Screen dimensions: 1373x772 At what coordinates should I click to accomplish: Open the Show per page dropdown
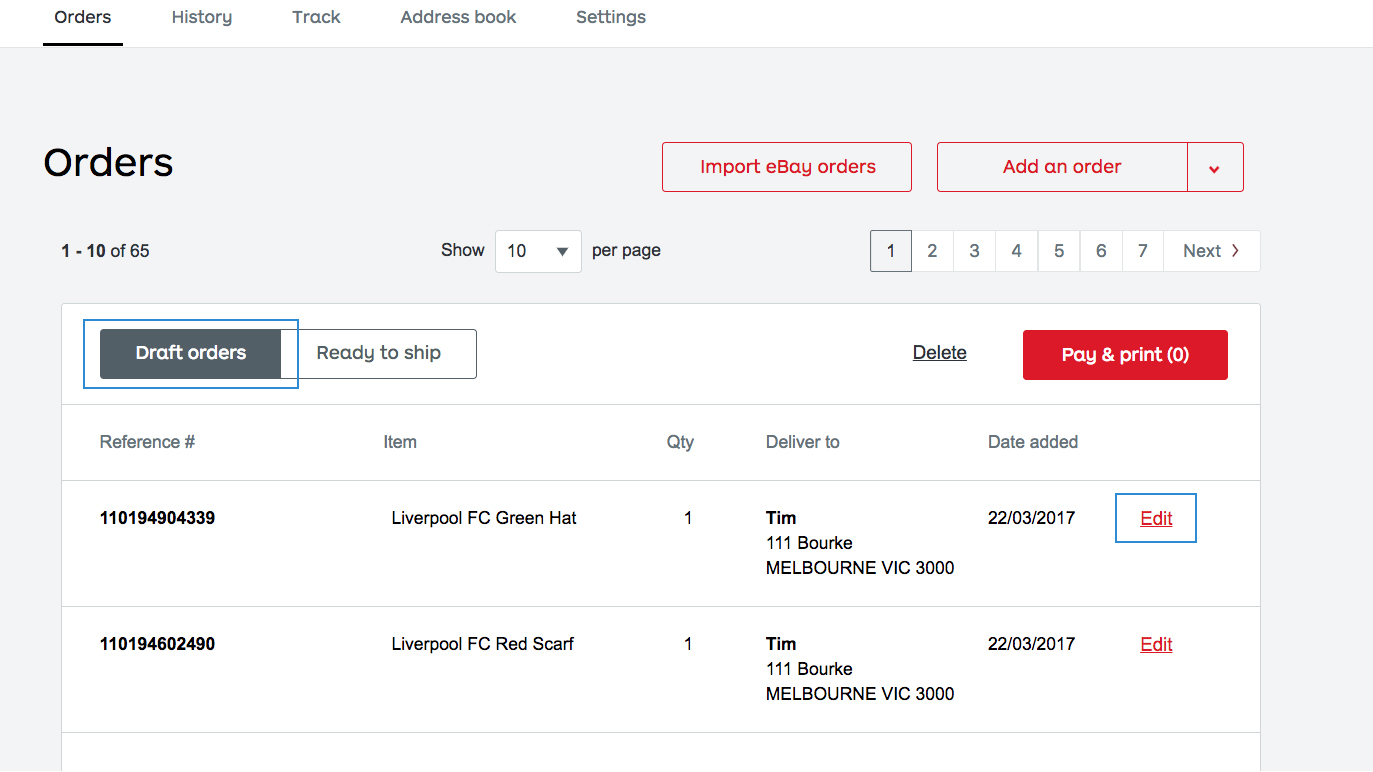pyautogui.click(x=538, y=251)
